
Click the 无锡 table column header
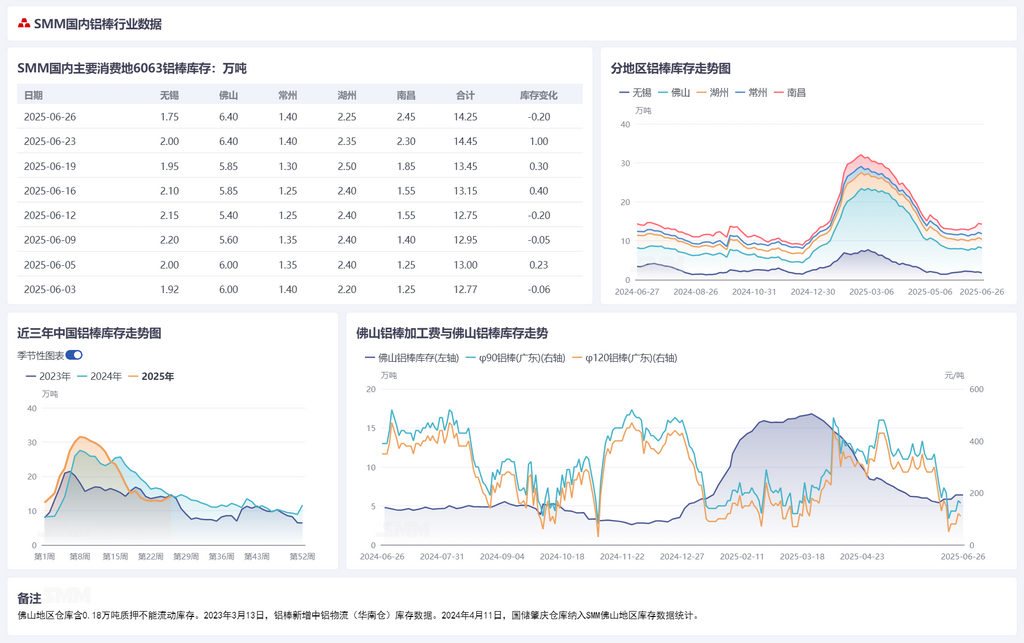[x=169, y=95]
